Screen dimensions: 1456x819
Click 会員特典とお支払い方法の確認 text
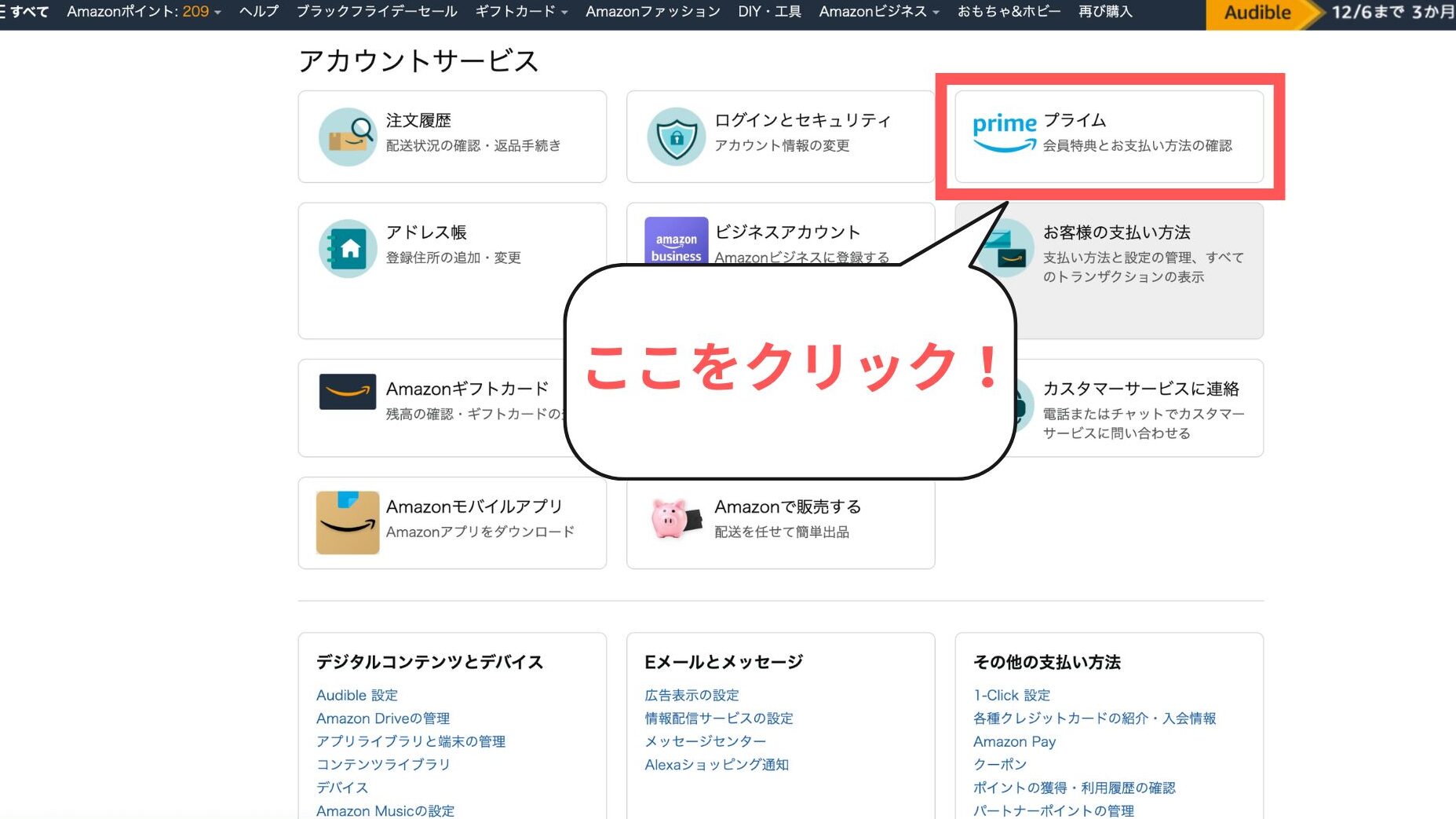pyautogui.click(x=1137, y=145)
